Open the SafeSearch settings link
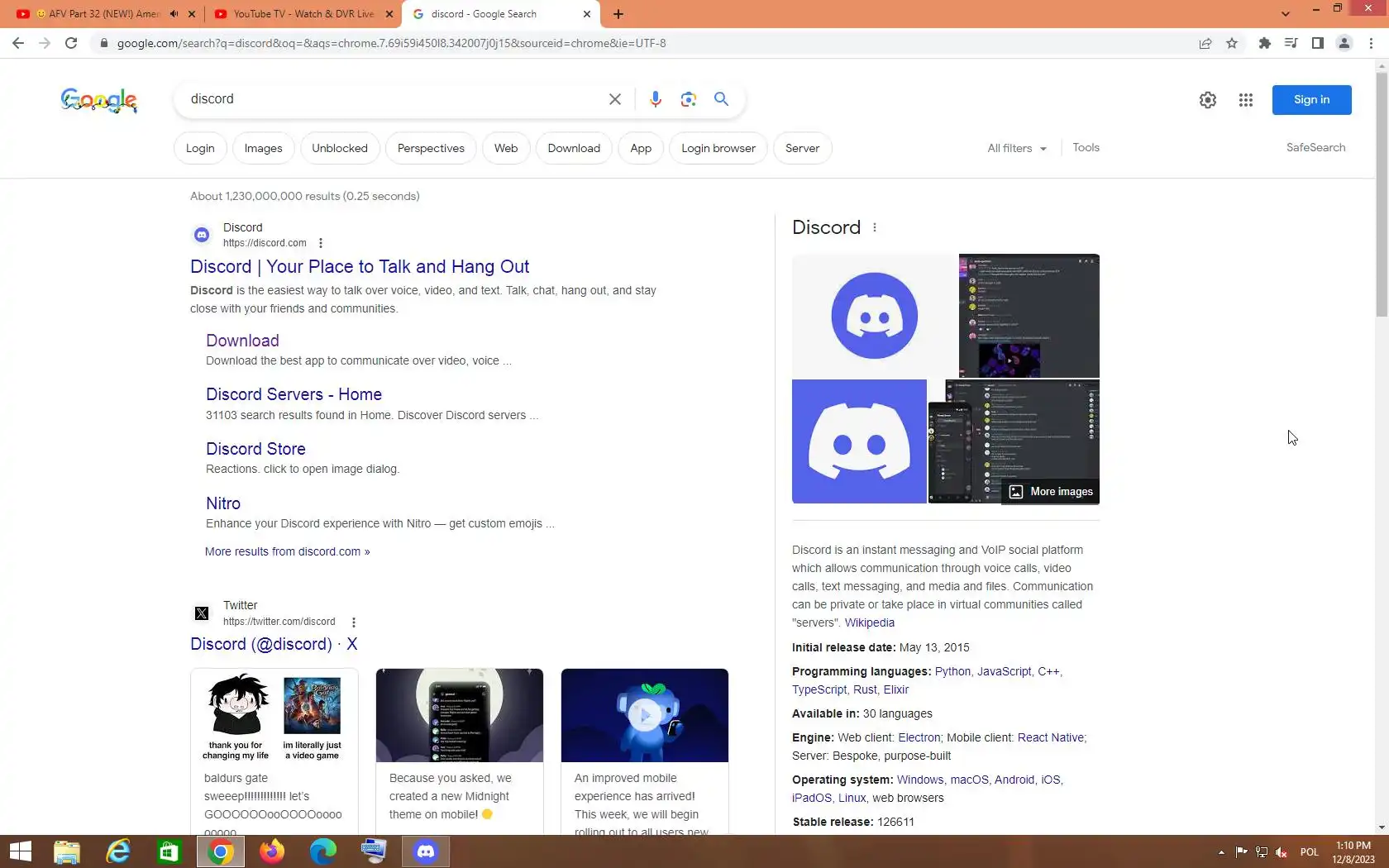Image resolution: width=1389 pixels, height=868 pixels. [1315, 147]
